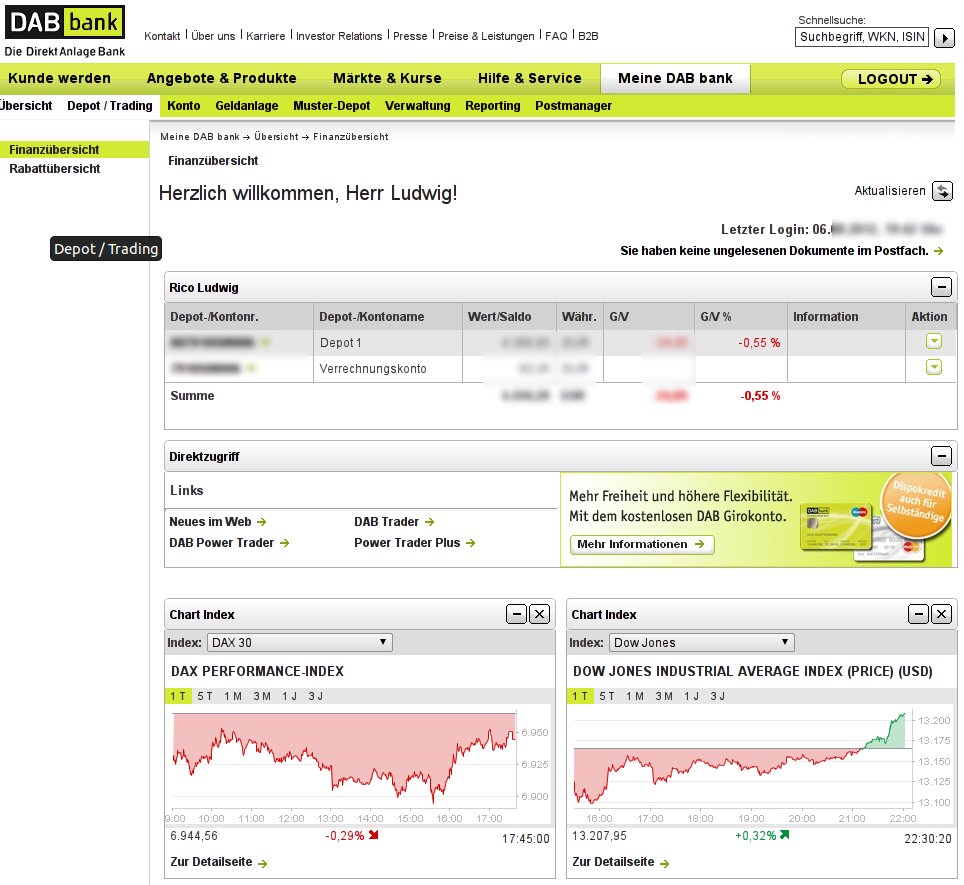Click arrow icon next to unread documents message
Image resolution: width=964 pixels, height=885 pixels.
(x=938, y=251)
